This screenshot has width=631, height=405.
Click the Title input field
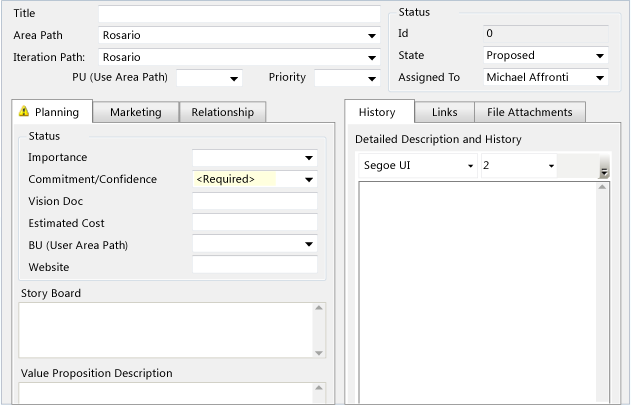(239, 14)
